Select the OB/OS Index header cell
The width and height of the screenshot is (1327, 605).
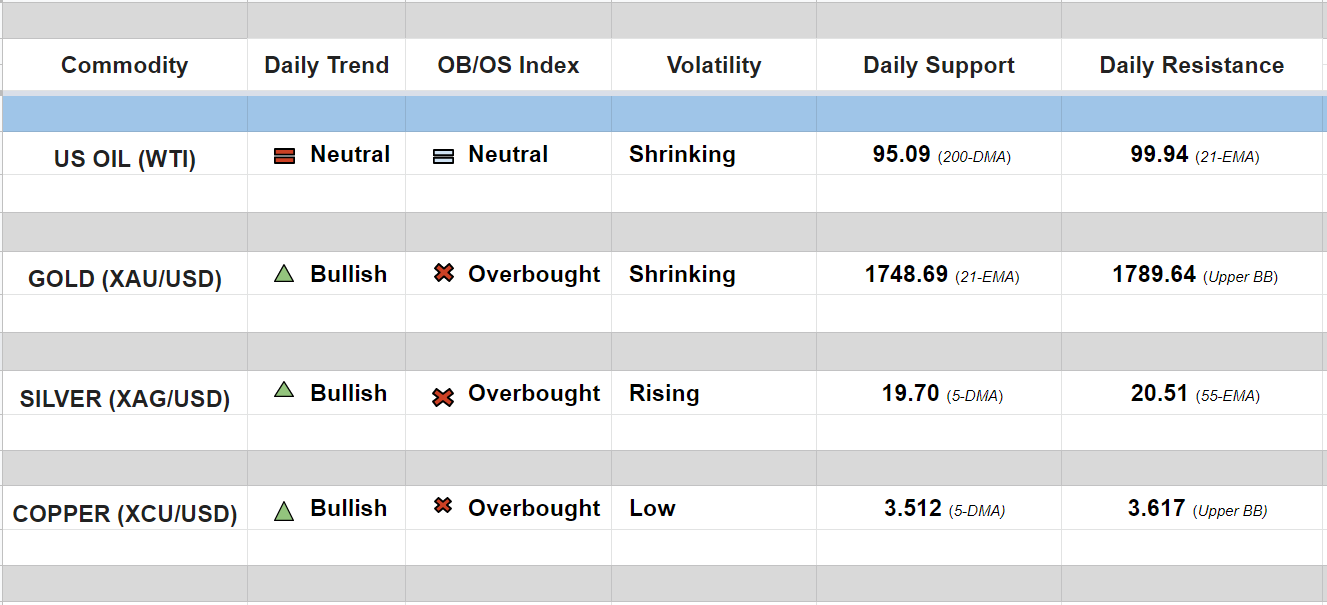pyautogui.click(x=508, y=66)
